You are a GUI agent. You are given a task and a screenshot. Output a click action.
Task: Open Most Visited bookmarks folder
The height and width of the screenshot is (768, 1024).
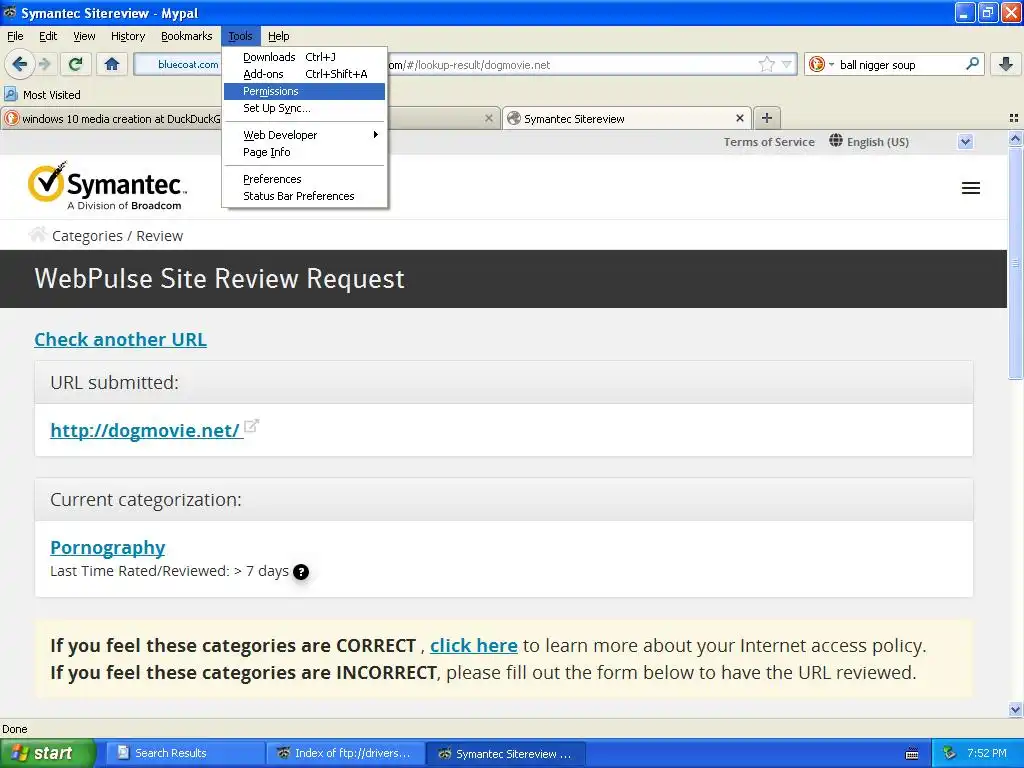43,95
